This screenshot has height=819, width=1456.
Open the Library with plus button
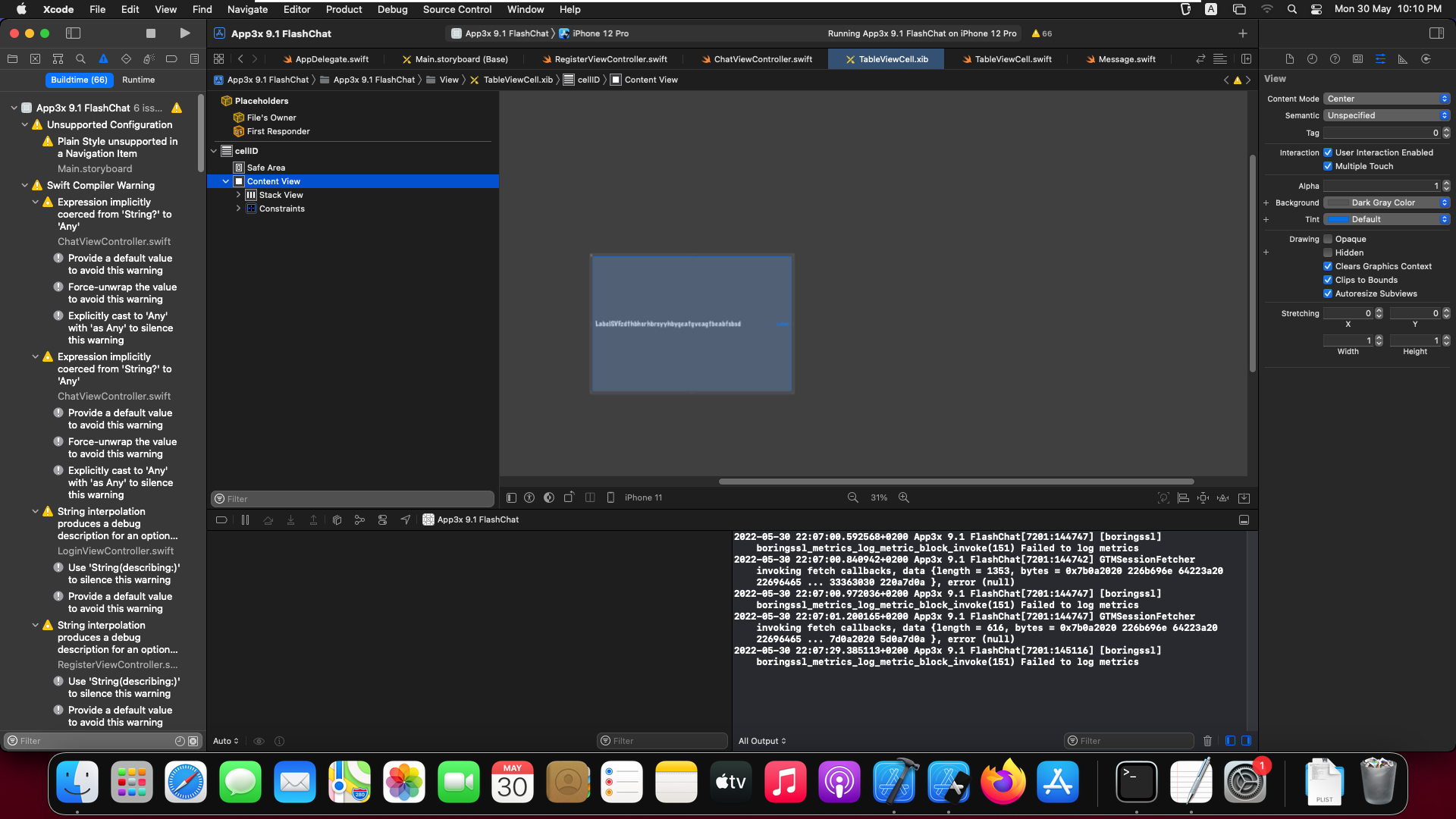1242,33
